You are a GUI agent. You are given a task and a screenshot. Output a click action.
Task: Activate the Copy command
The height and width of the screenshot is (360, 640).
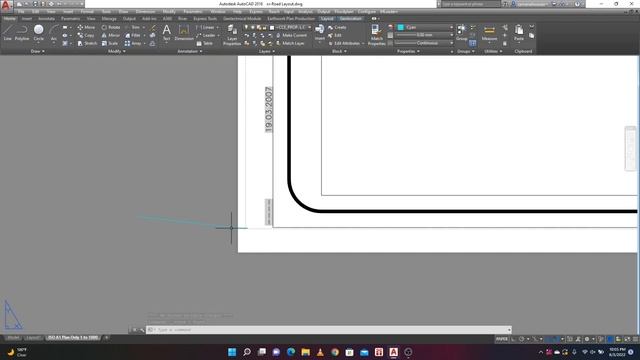coord(87,36)
